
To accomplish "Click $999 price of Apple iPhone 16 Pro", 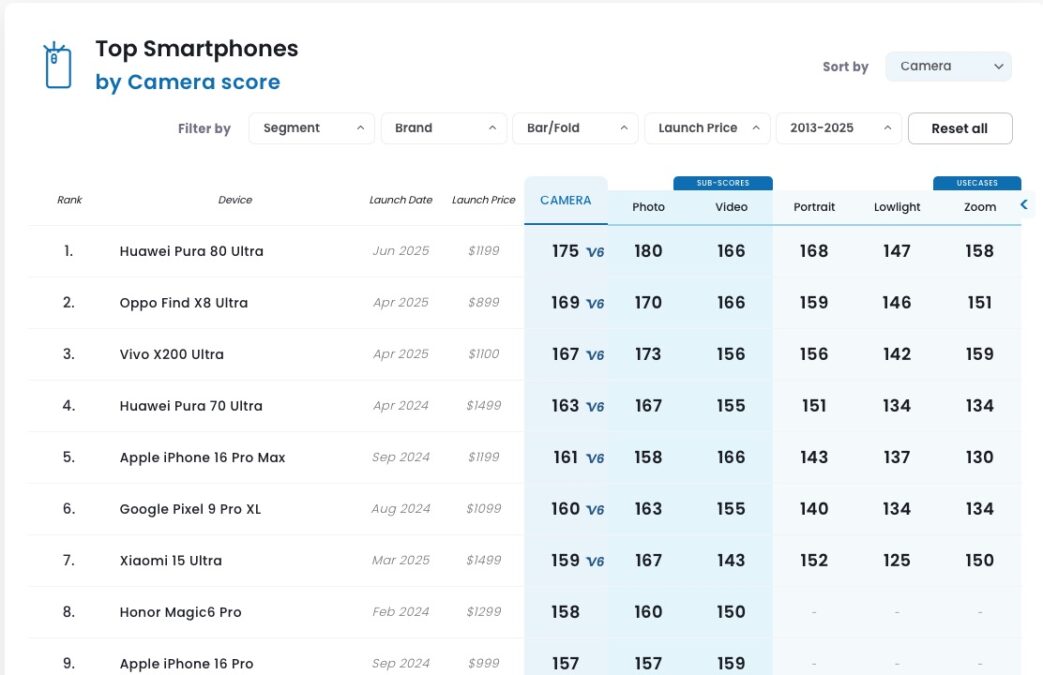I will (484, 664).
